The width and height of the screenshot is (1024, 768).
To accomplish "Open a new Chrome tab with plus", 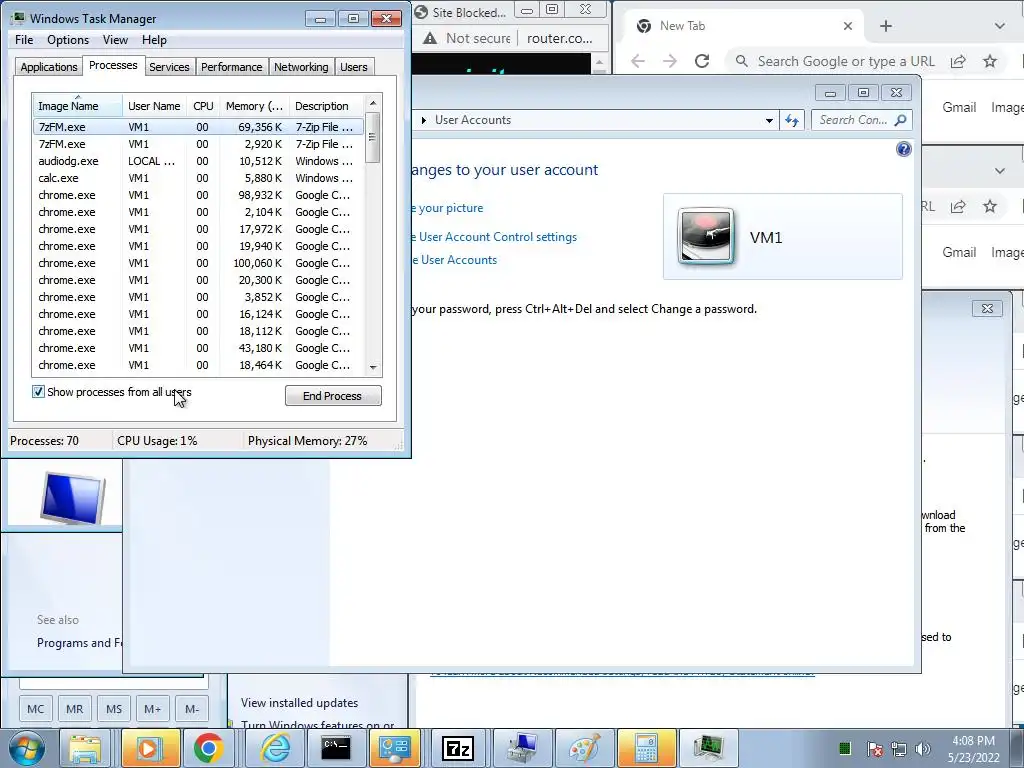I will [886, 26].
